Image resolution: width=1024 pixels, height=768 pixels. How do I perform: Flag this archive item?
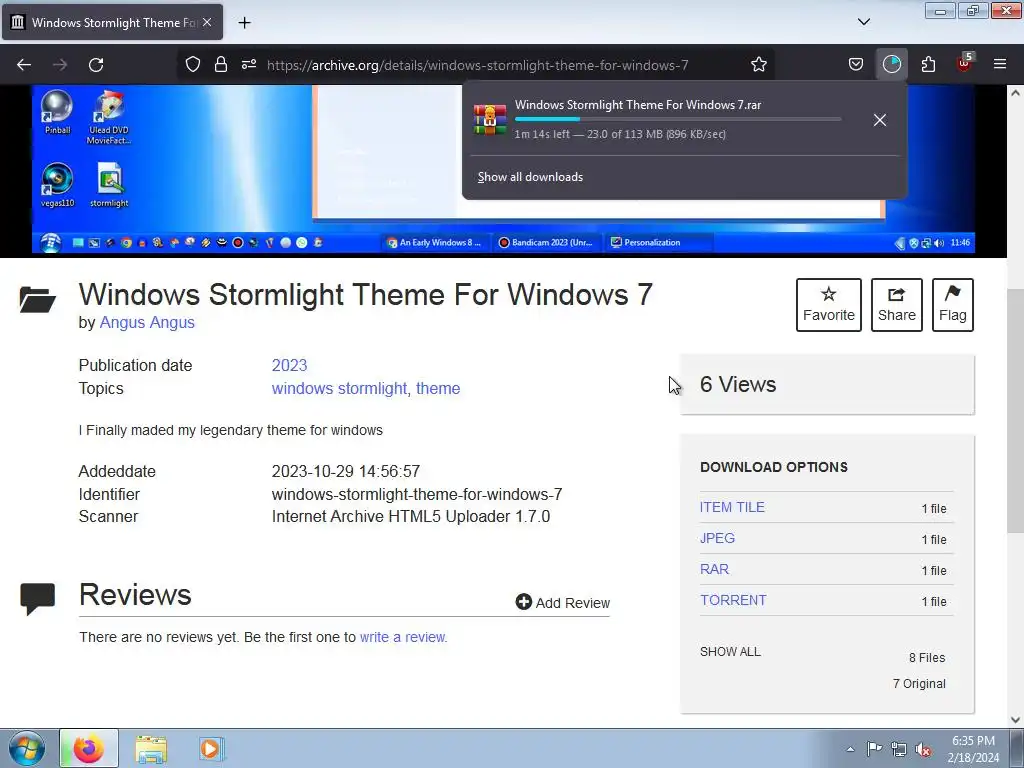point(953,305)
